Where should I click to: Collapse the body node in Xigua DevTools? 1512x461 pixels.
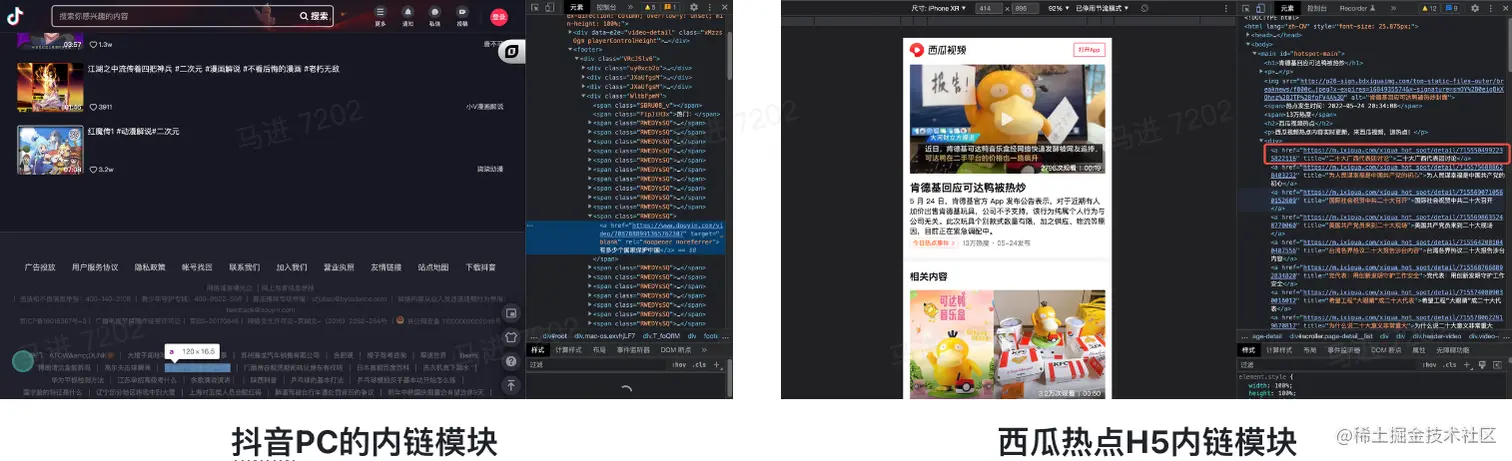tap(1249, 43)
